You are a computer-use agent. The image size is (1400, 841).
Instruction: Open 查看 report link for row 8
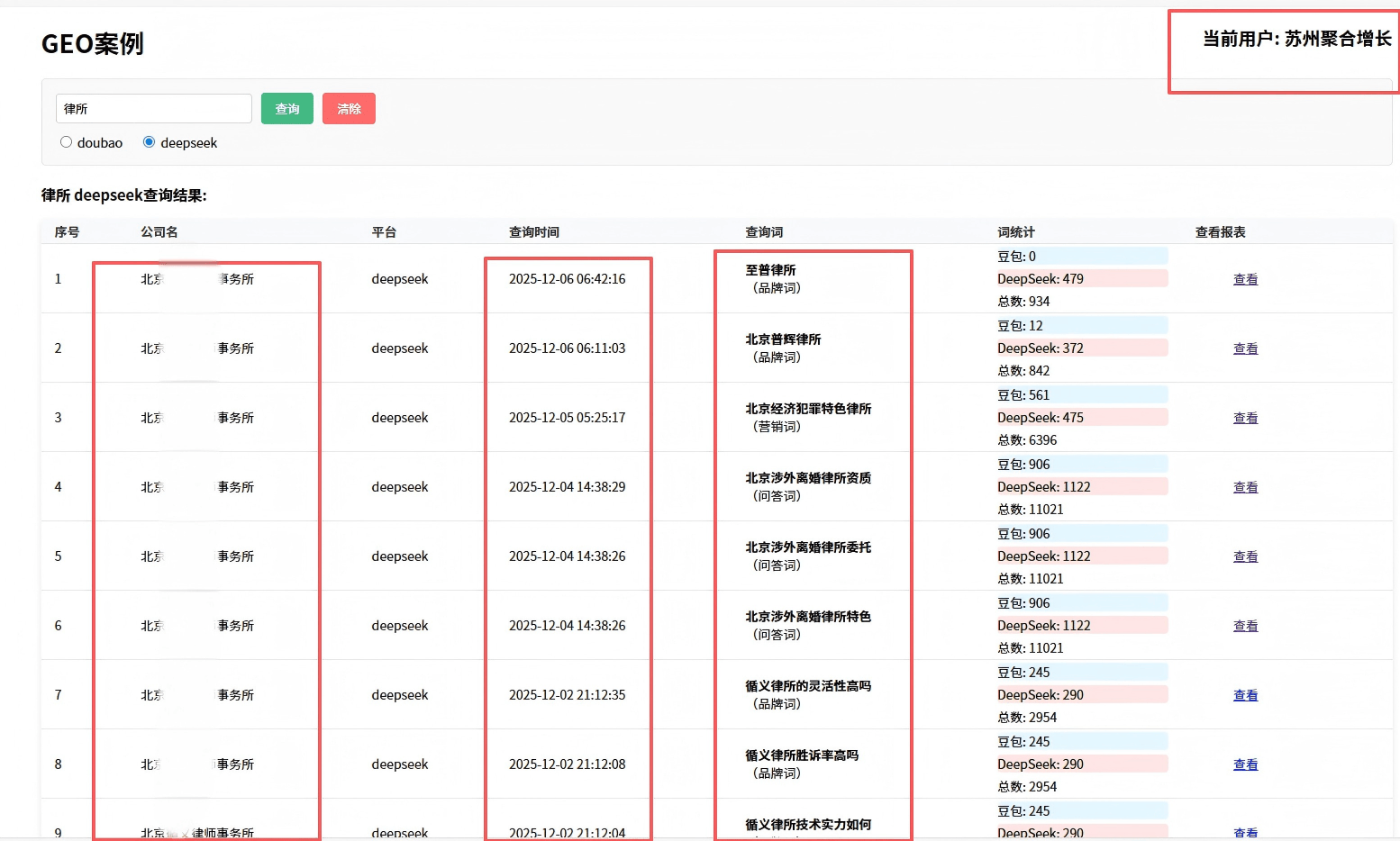coord(1245,764)
